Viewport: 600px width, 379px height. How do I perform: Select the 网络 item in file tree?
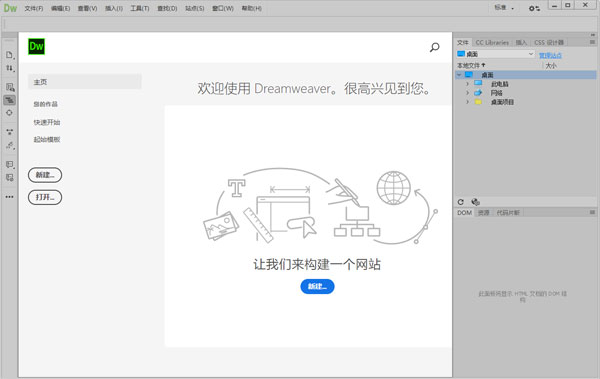496,93
